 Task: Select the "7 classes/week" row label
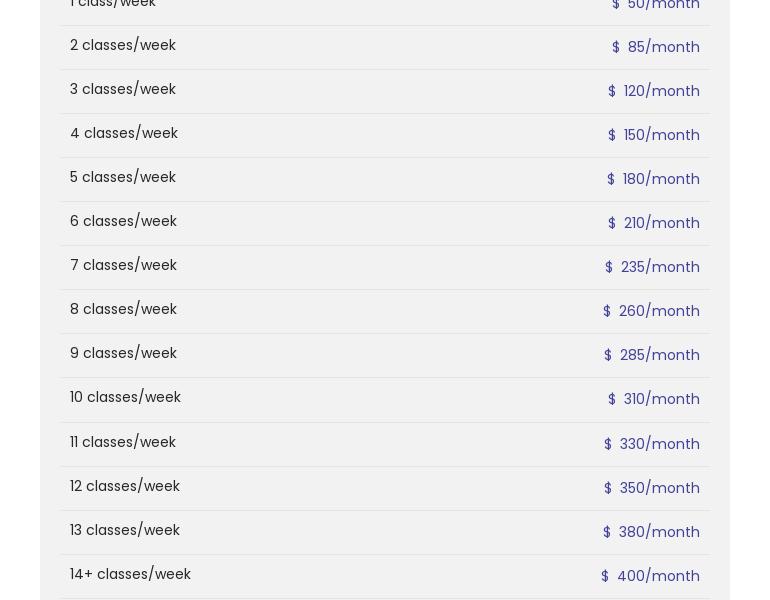123,266
